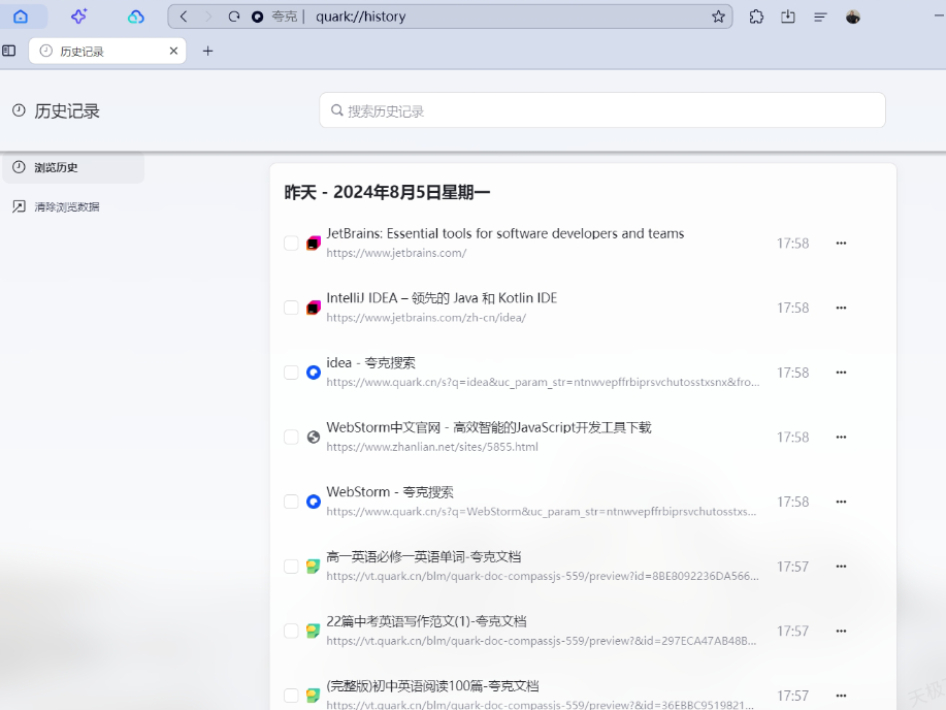Check the box for WebStorm - 夸克搜索
Image resolution: width=946 pixels, height=710 pixels.
pyautogui.click(x=291, y=501)
